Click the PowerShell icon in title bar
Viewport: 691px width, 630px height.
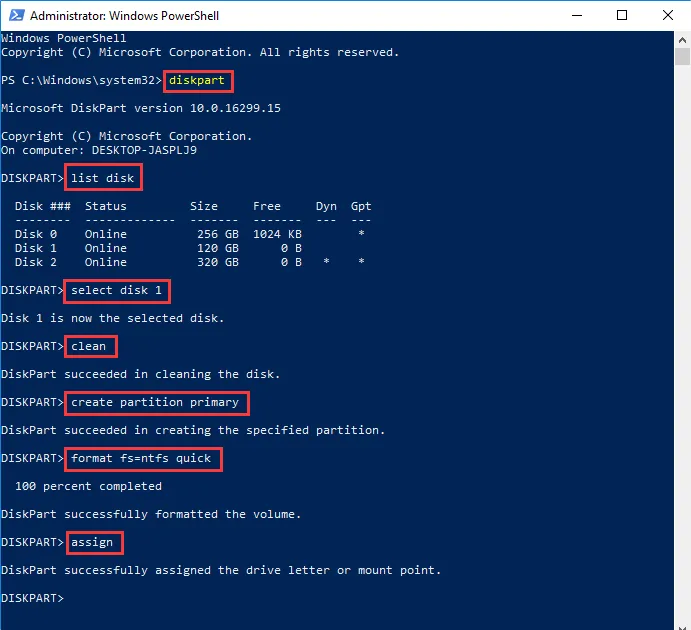[17, 15]
